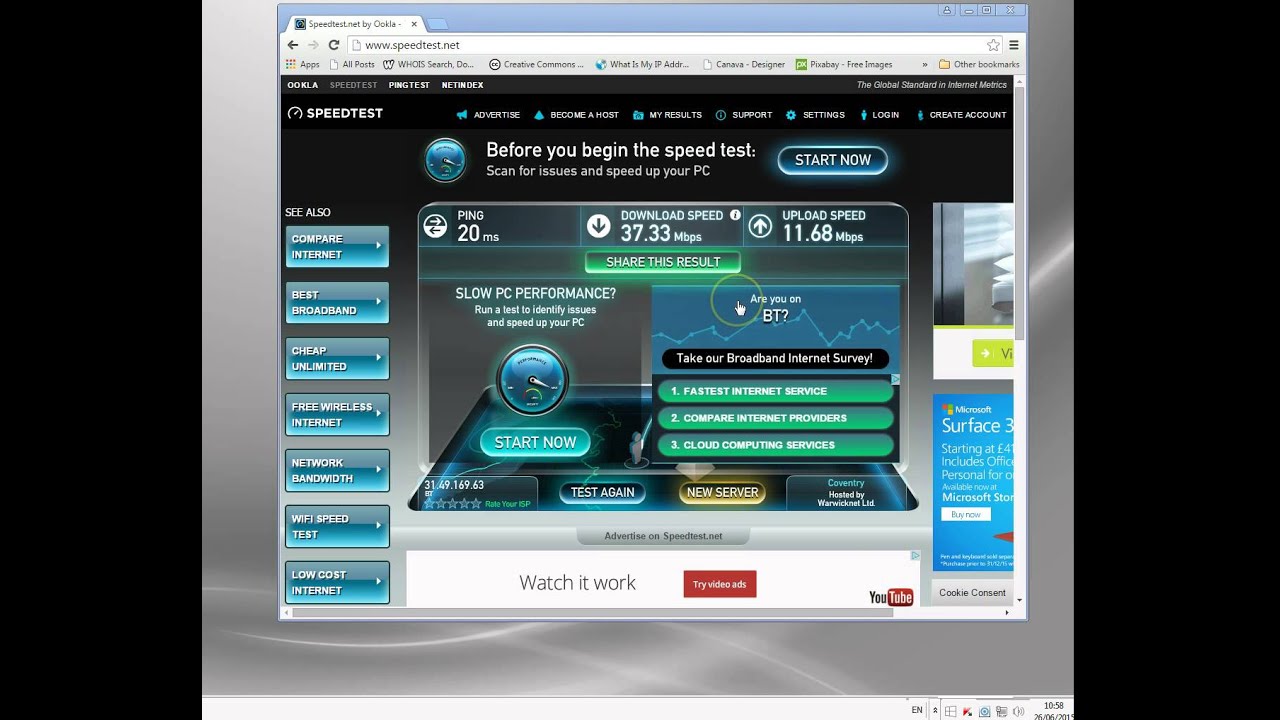The image size is (1280, 720).
Task: Open the Pixabay - Free Images bookmark
Action: (x=844, y=64)
